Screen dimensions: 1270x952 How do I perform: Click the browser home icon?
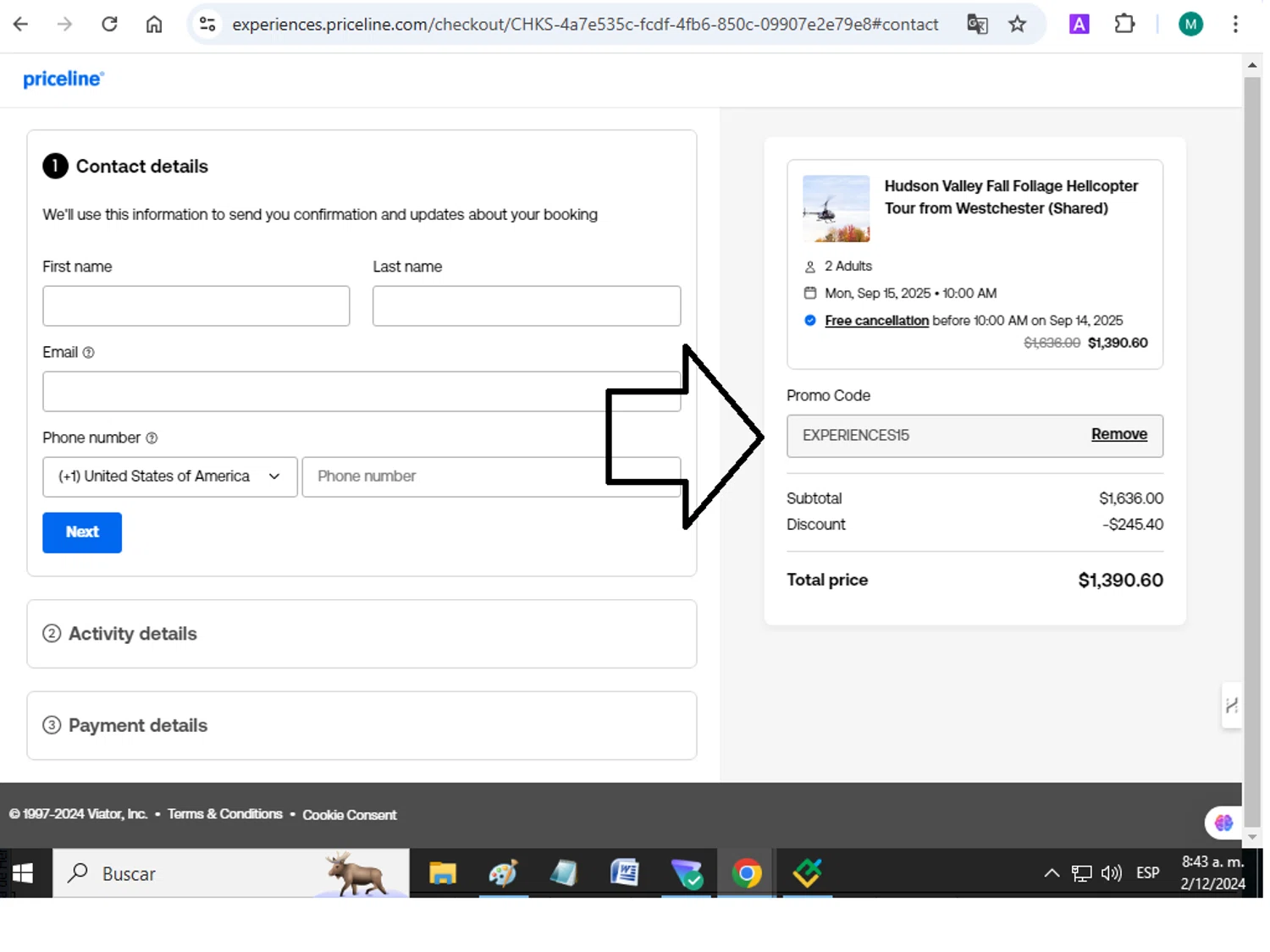click(x=154, y=25)
